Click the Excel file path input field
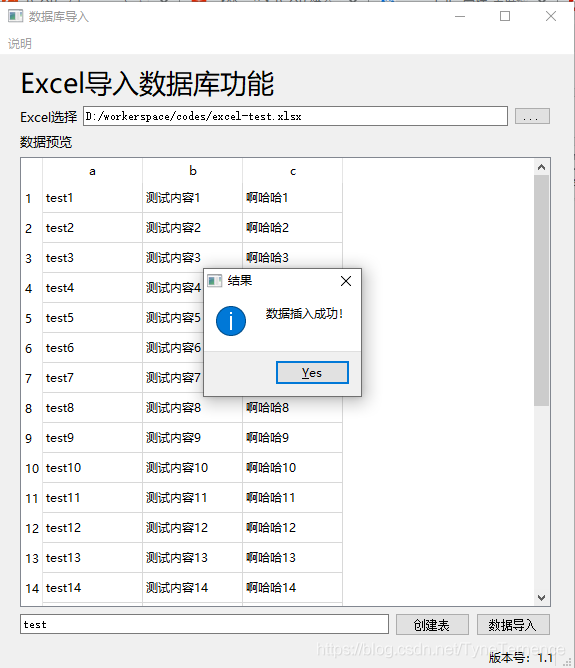575x668 pixels. (295, 116)
